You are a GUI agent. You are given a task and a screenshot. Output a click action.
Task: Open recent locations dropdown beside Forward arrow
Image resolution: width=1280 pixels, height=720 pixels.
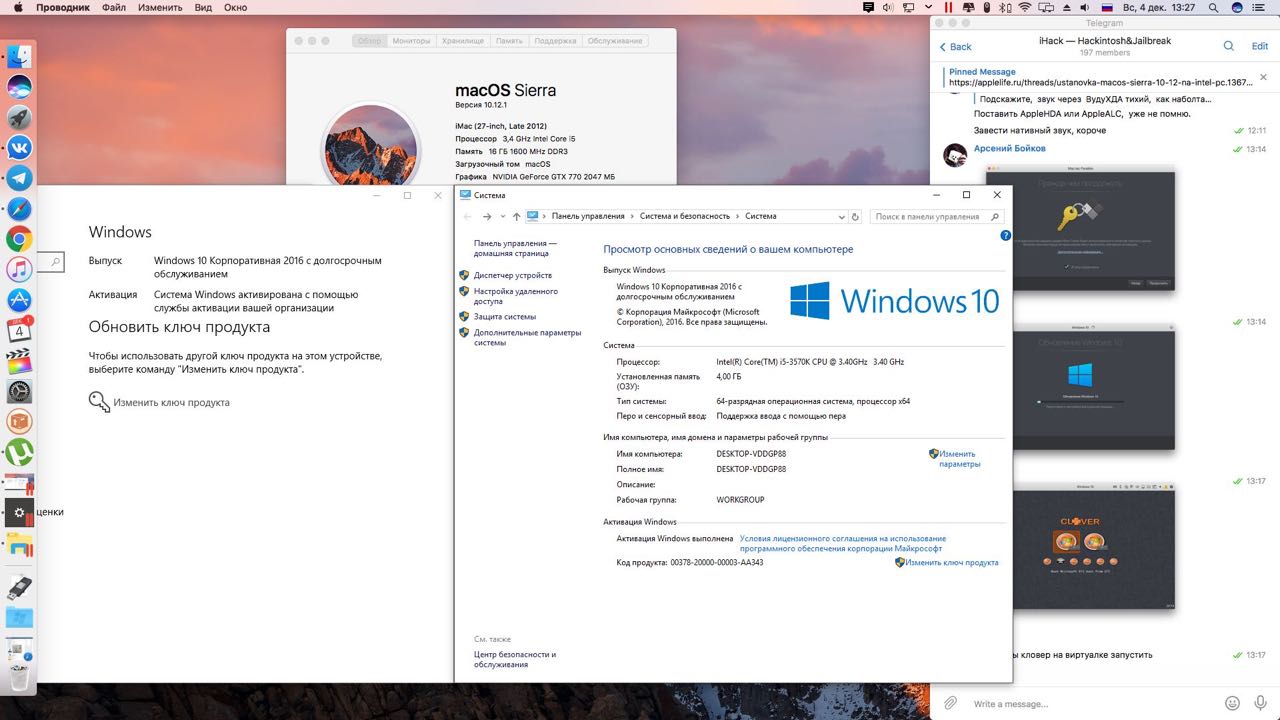point(502,216)
